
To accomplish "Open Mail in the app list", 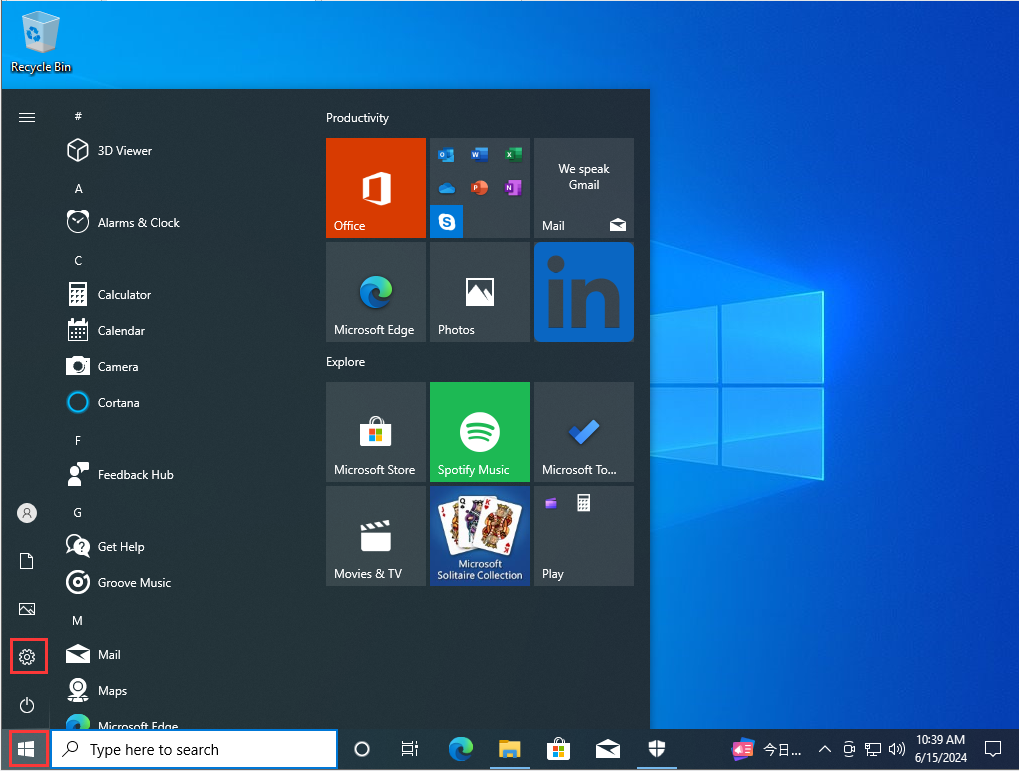I will coord(94,655).
